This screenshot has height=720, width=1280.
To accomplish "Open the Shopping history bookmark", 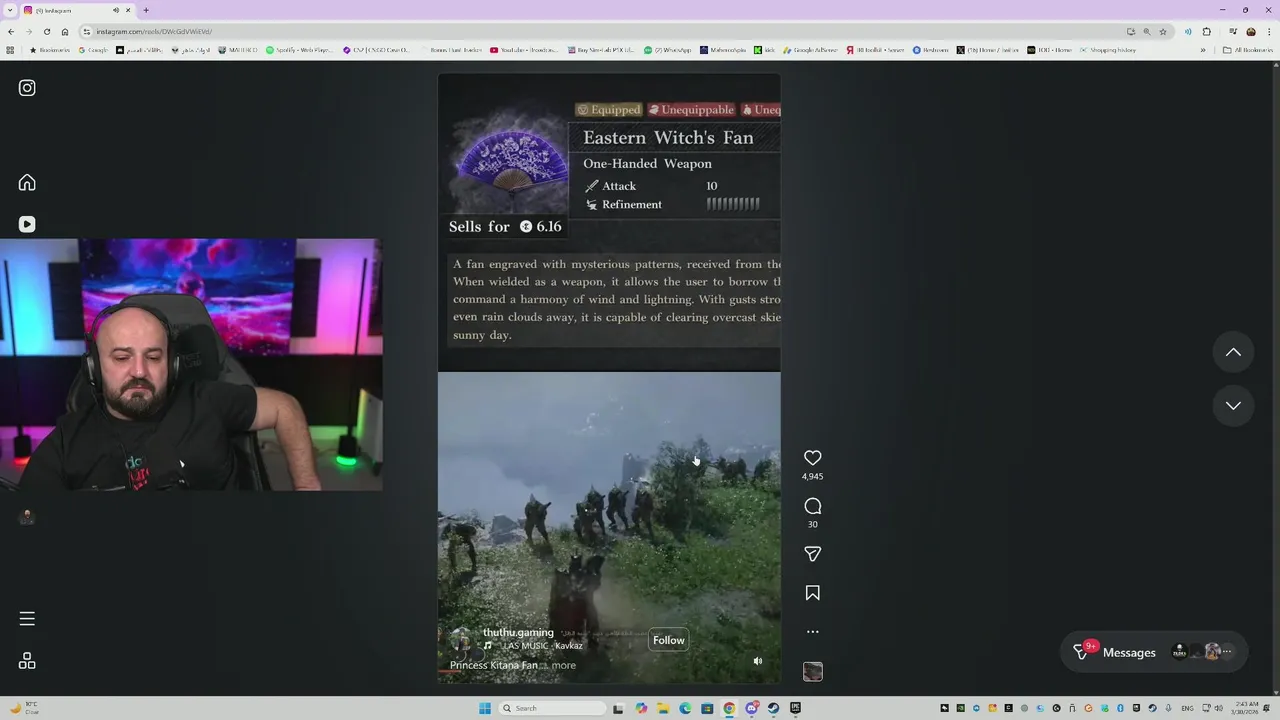I will pos(1107,50).
